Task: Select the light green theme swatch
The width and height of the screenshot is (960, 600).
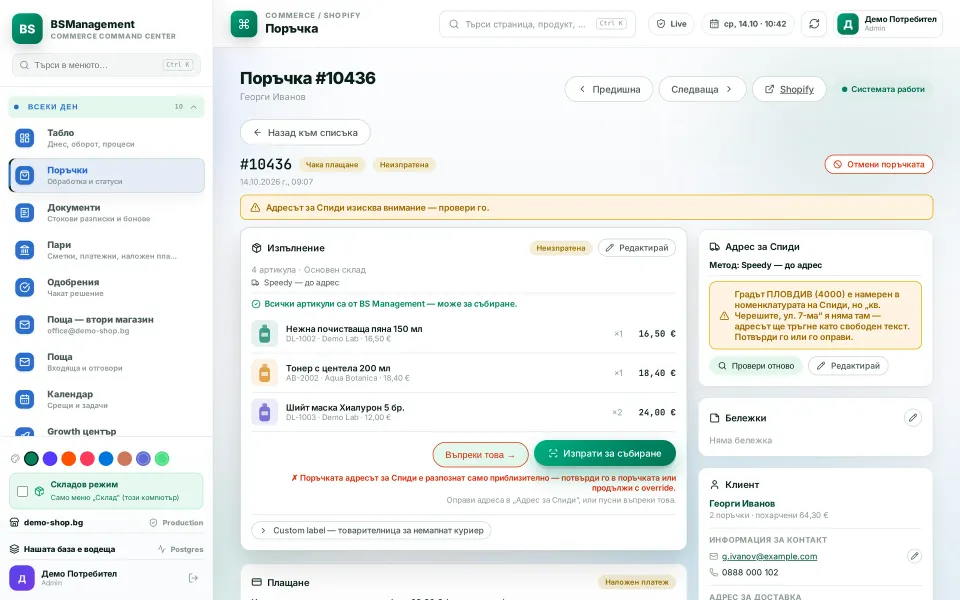Action: [x=162, y=459]
